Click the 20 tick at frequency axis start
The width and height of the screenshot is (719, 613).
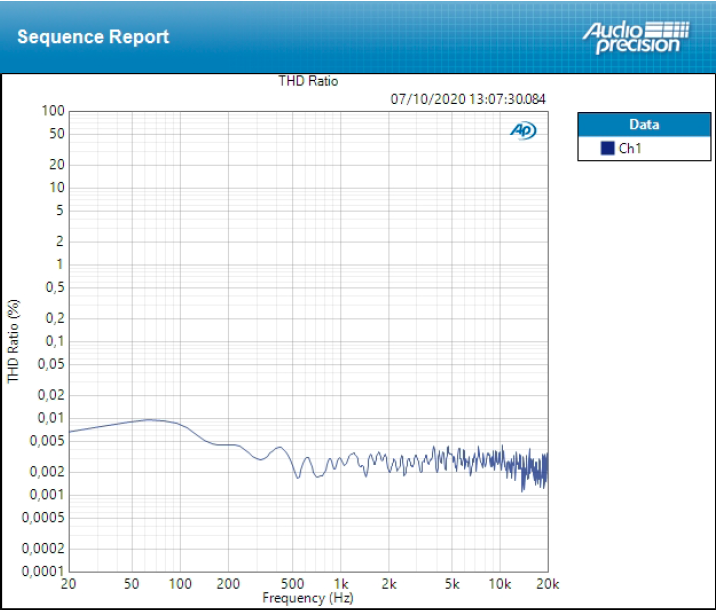coord(69,584)
